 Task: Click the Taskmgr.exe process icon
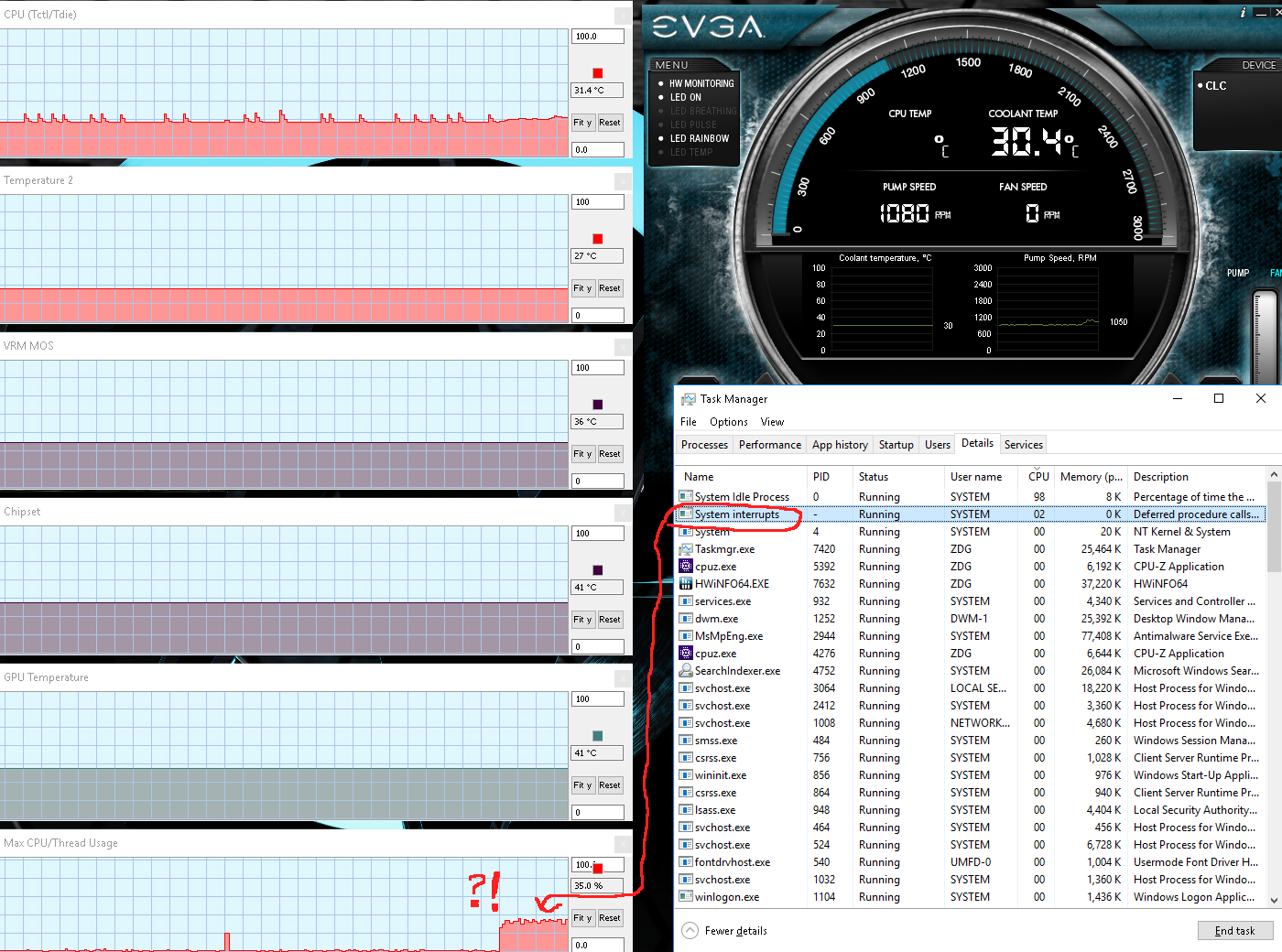point(686,549)
